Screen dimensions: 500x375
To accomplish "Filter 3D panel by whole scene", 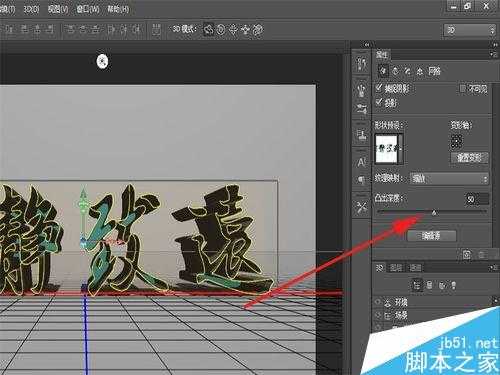I will 417,285.
